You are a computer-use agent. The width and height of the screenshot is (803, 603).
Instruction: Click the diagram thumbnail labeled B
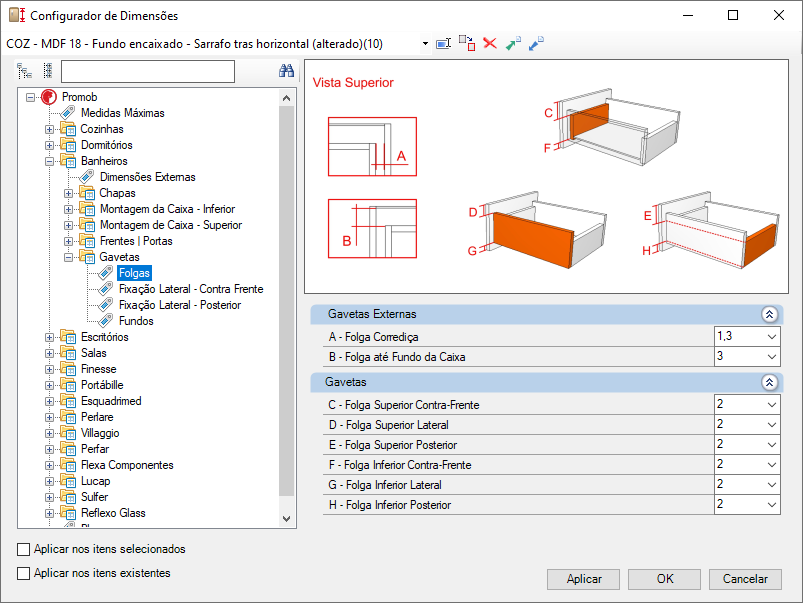372,228
